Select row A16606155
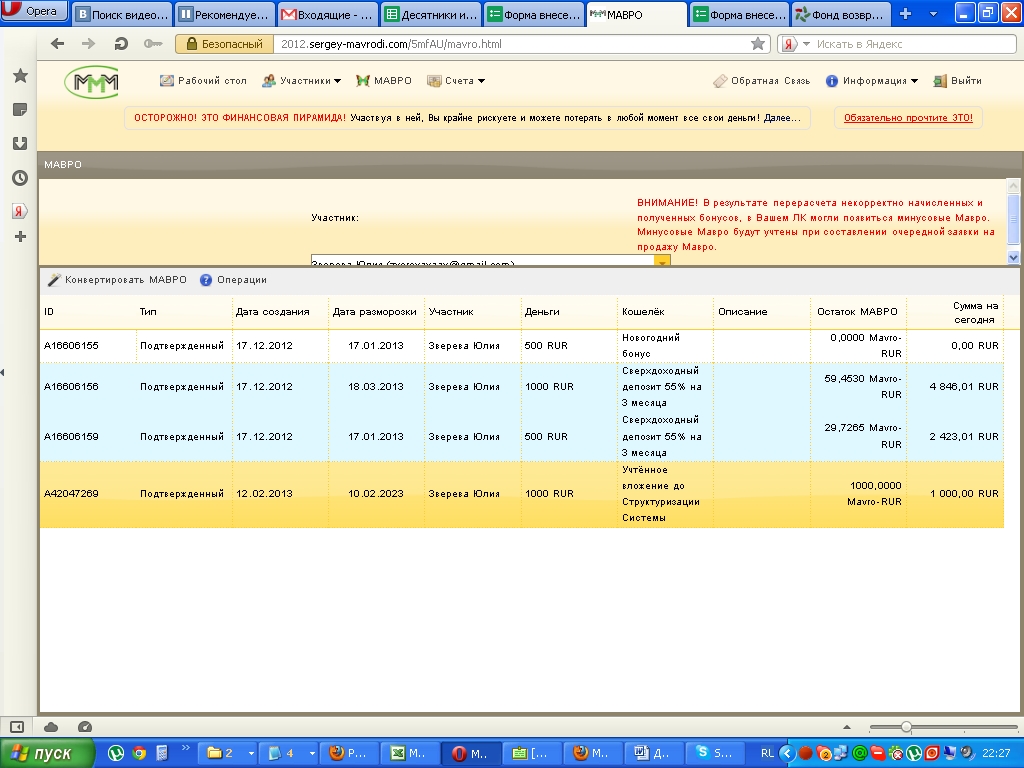The height and width of the screenshot is (768, 1024). click(x=522, y=346)
